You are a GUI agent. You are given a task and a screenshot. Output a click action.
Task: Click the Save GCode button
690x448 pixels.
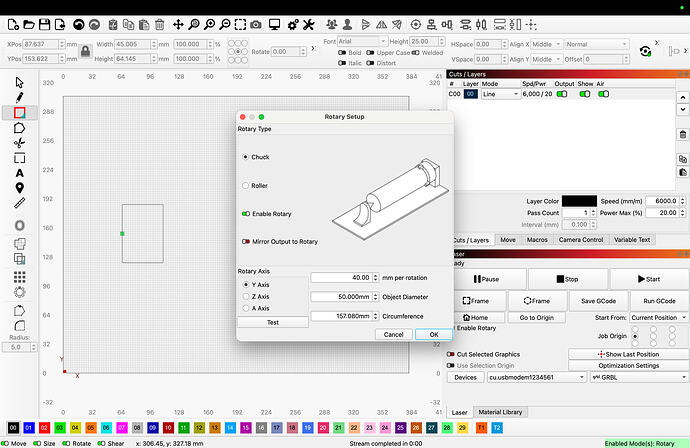pos(598,301)
